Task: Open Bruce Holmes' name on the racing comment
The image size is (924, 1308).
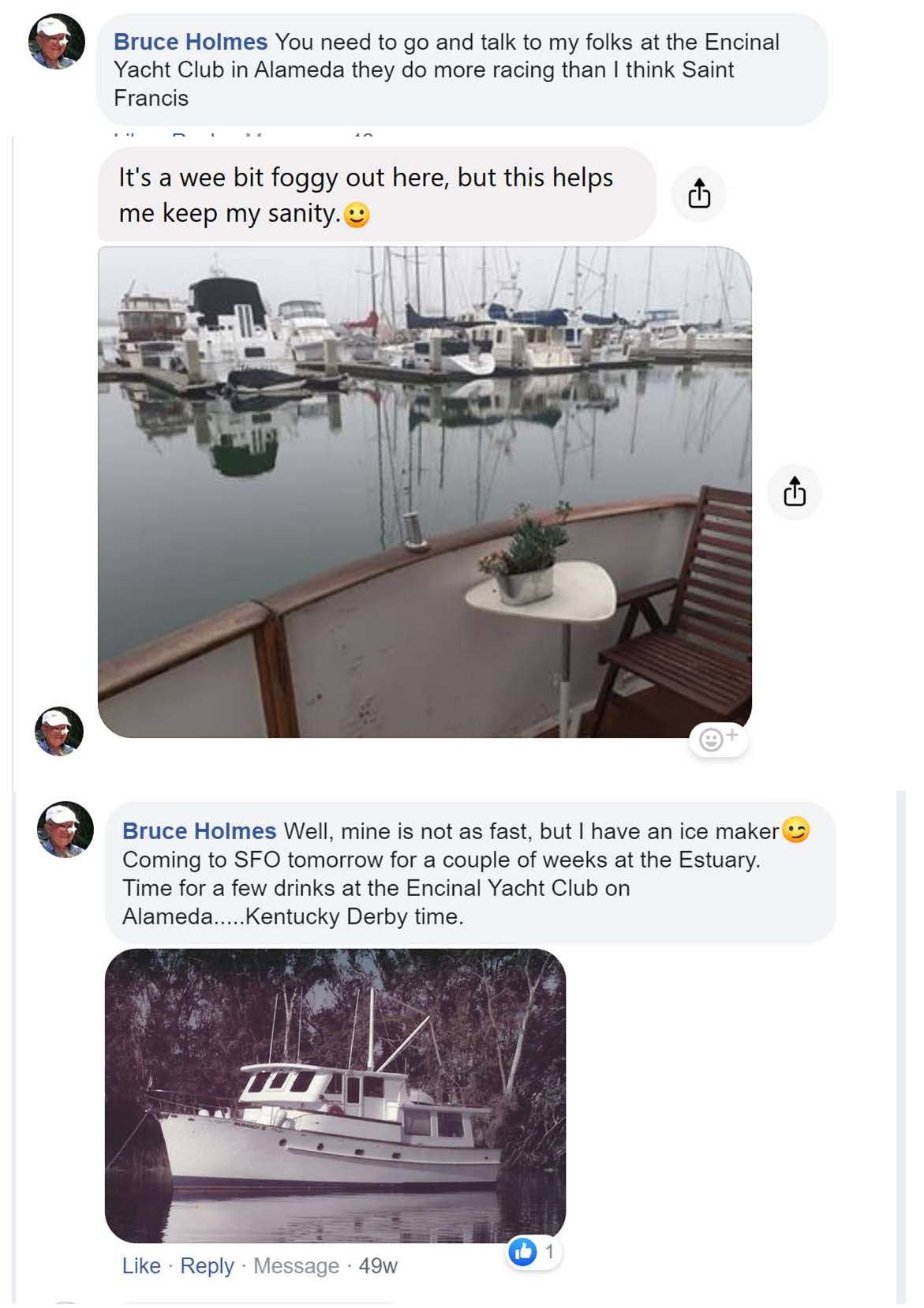Action: coord(190,42)
